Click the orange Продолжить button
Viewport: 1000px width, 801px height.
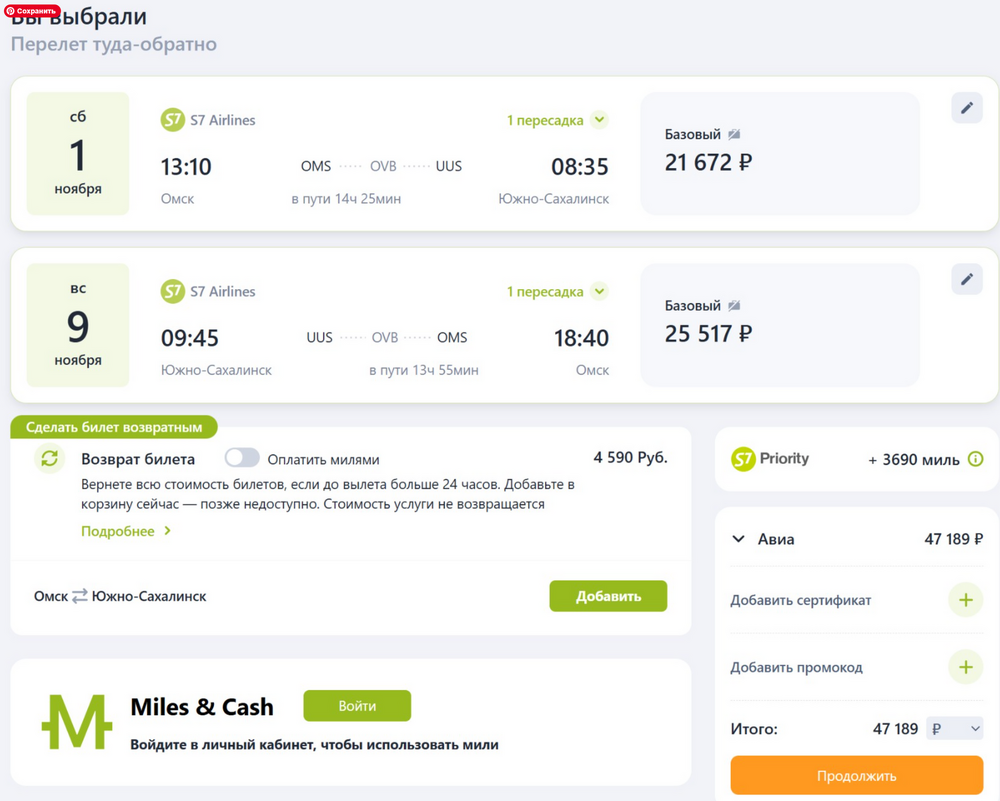click(856, 776)
